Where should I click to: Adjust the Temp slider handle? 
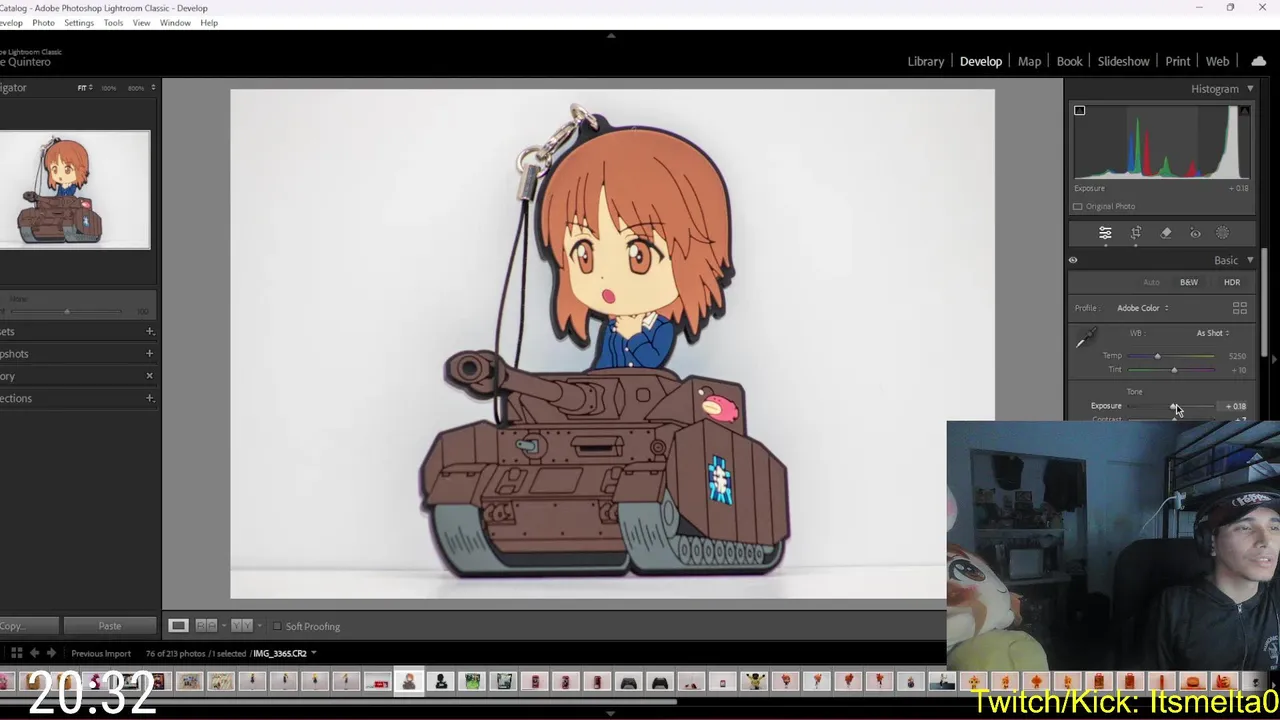pos(1158,356)
